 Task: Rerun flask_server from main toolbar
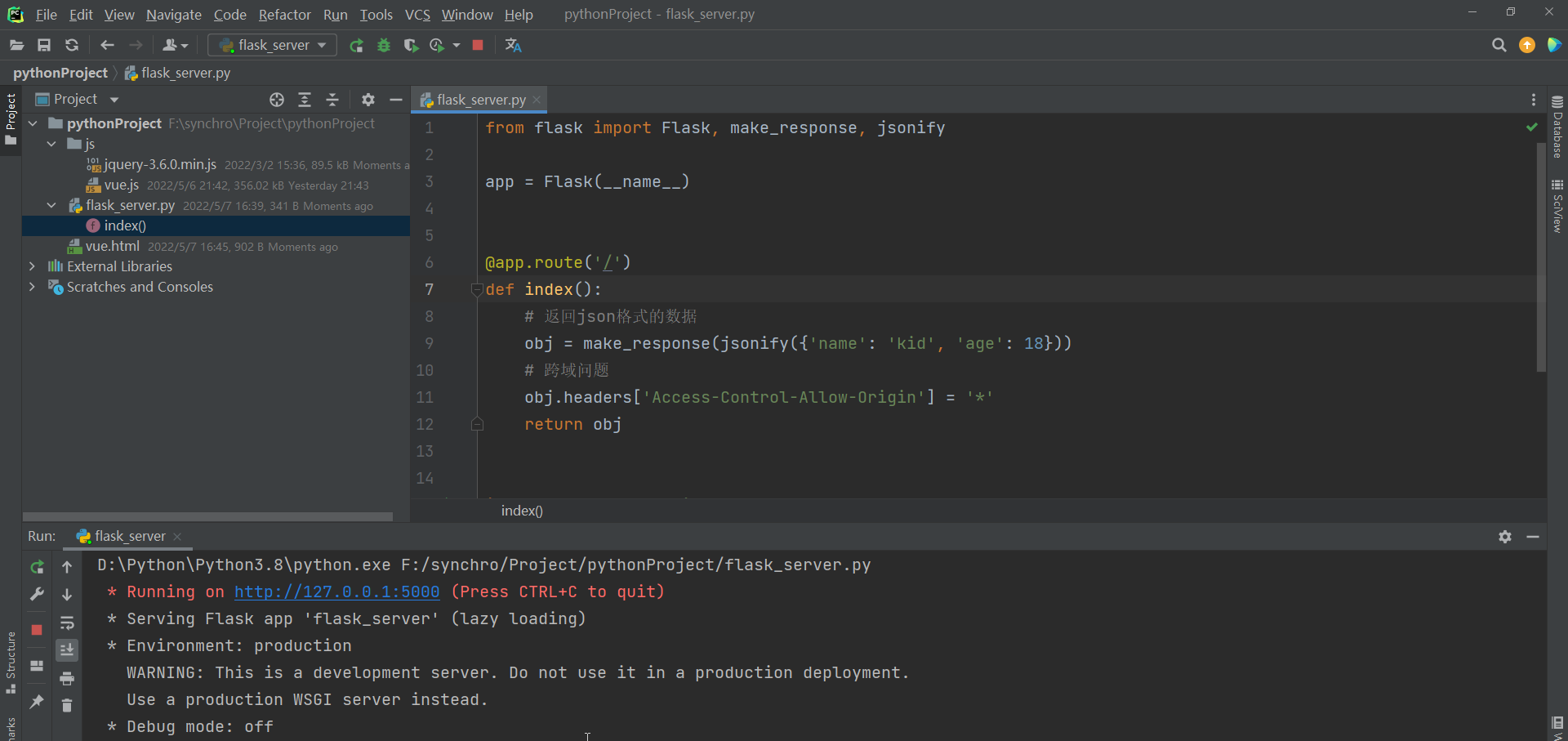click(x=356, y=45)
